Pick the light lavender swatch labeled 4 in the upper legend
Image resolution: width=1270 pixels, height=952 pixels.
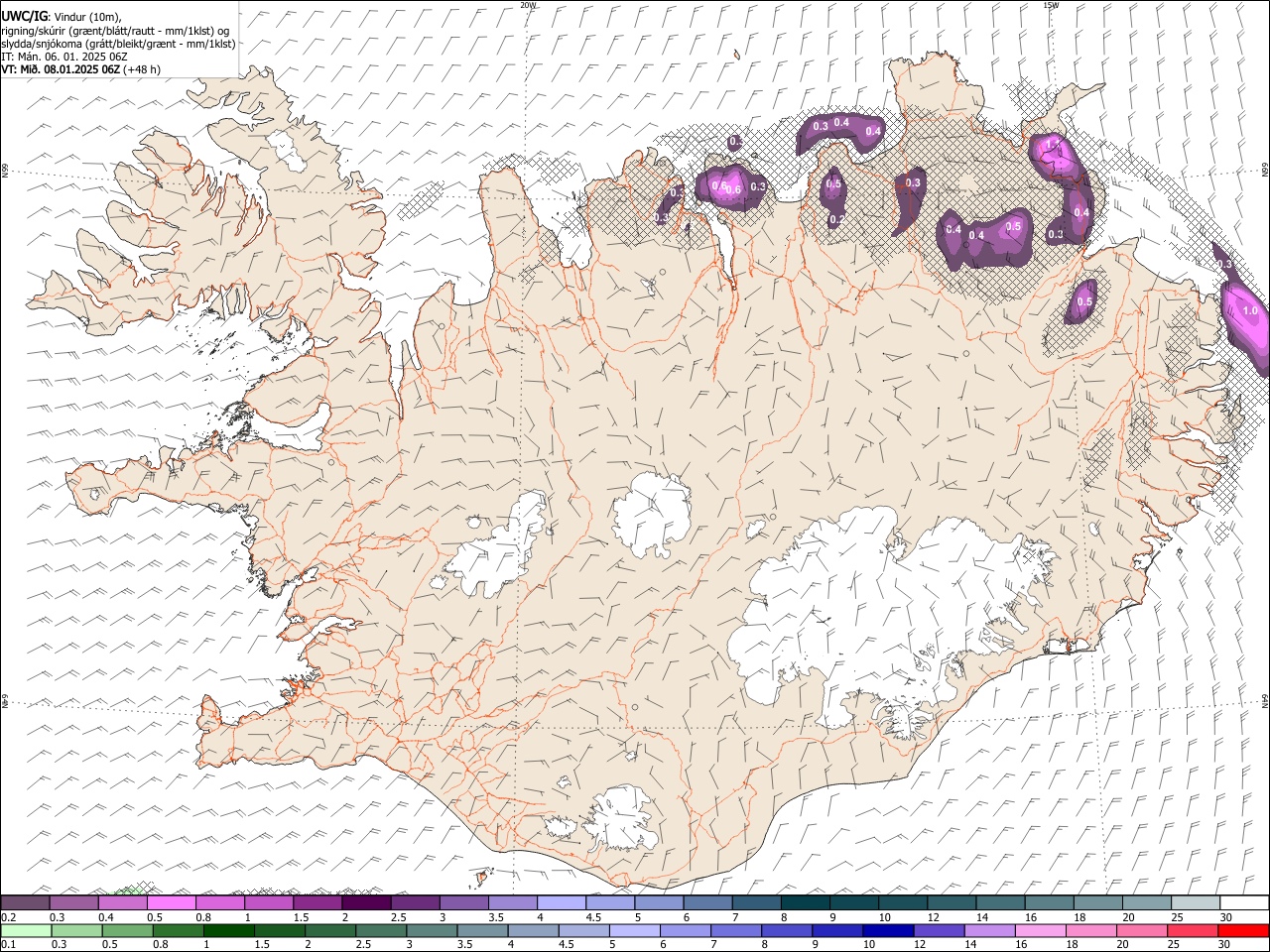click(561, 902)
